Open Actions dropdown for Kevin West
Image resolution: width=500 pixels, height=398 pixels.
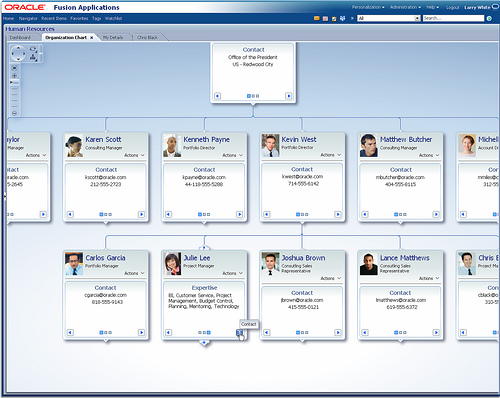331,155
